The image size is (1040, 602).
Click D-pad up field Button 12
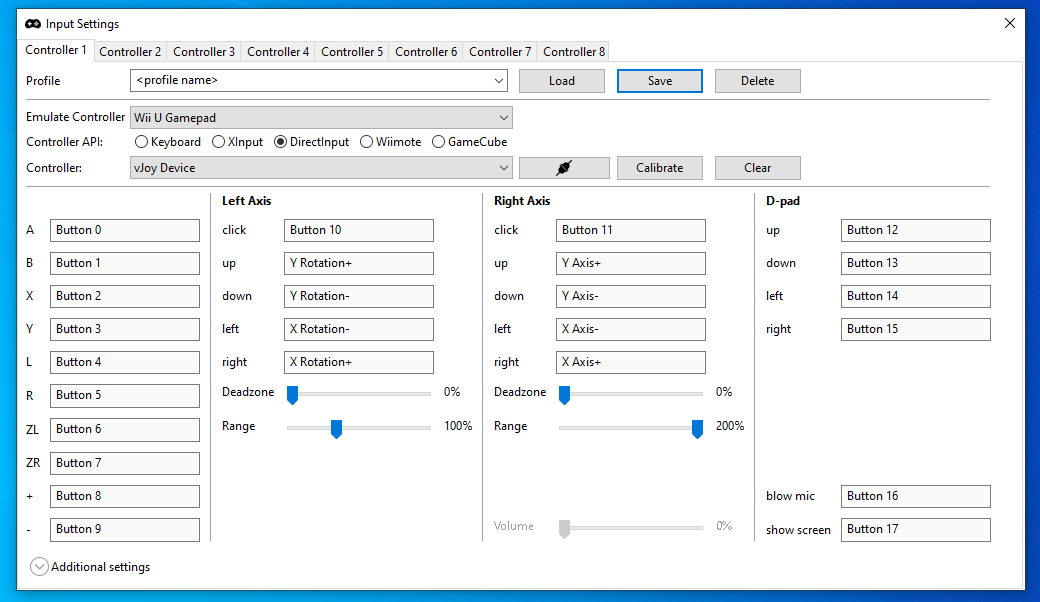[x=916, y=230]
